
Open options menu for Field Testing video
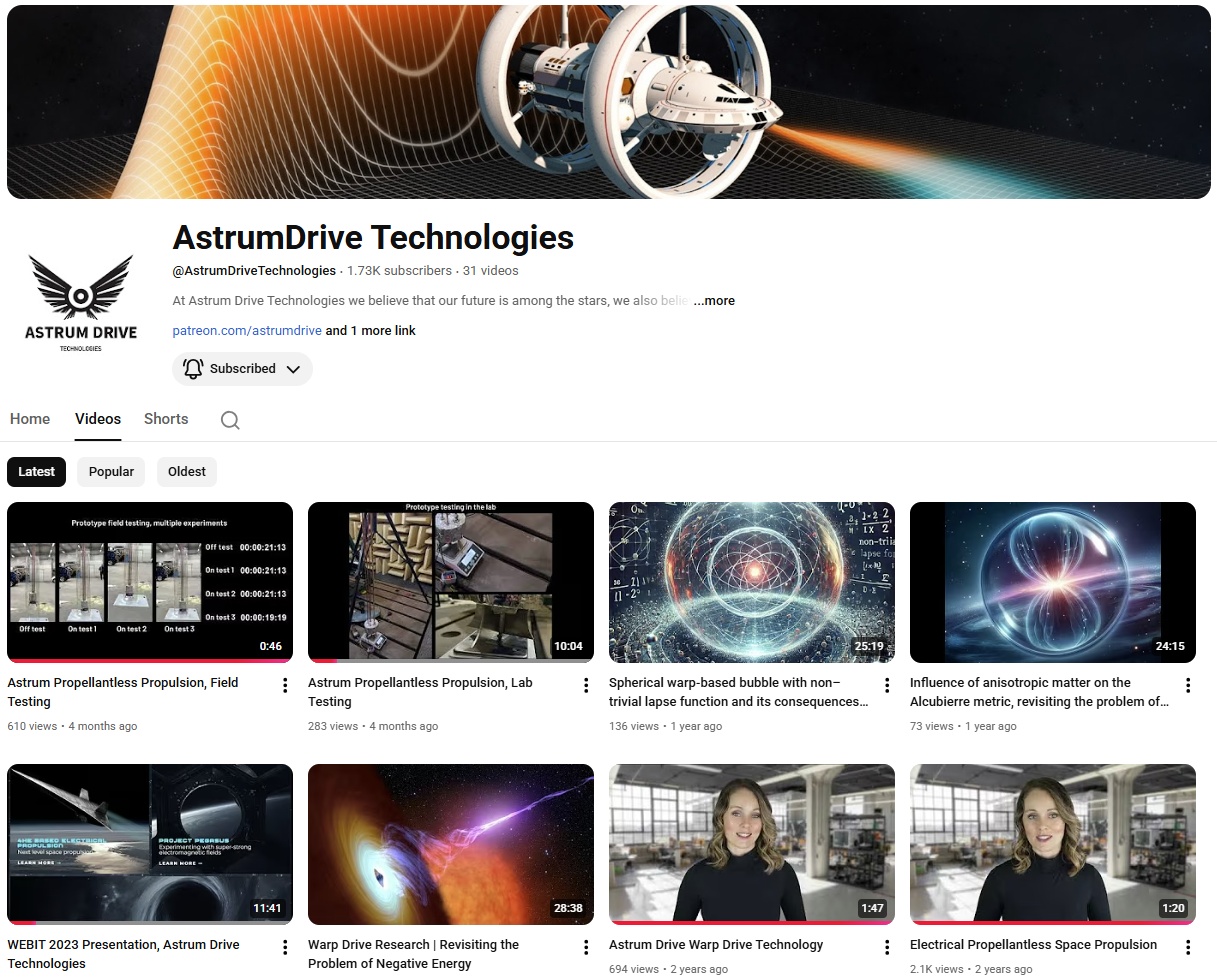pos(284,685)
